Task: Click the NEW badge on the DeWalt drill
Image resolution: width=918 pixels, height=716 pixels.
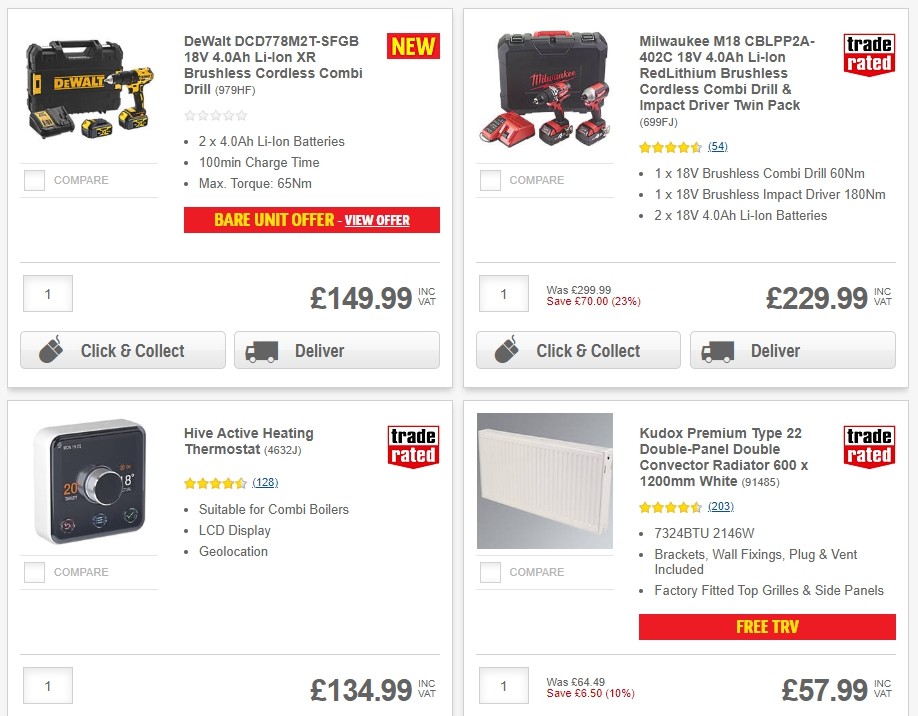Action: click(x=413, y=46)
